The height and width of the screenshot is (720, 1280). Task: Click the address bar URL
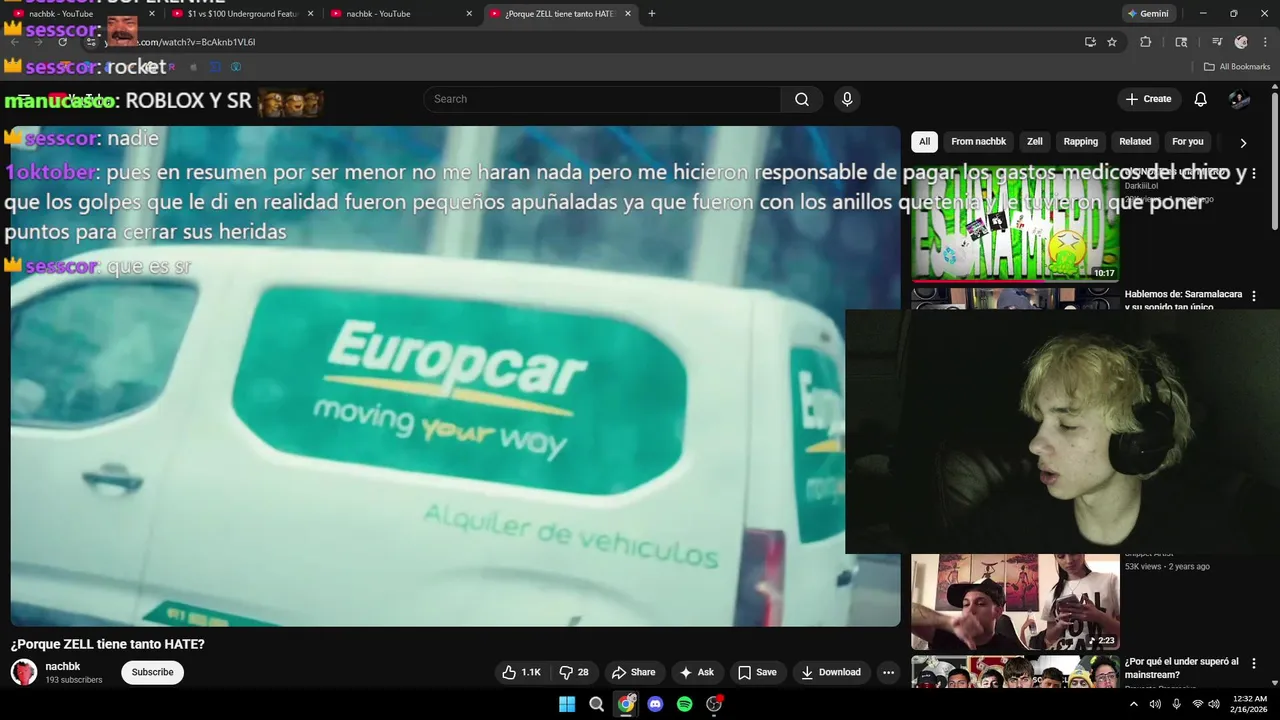pos(180,42)
